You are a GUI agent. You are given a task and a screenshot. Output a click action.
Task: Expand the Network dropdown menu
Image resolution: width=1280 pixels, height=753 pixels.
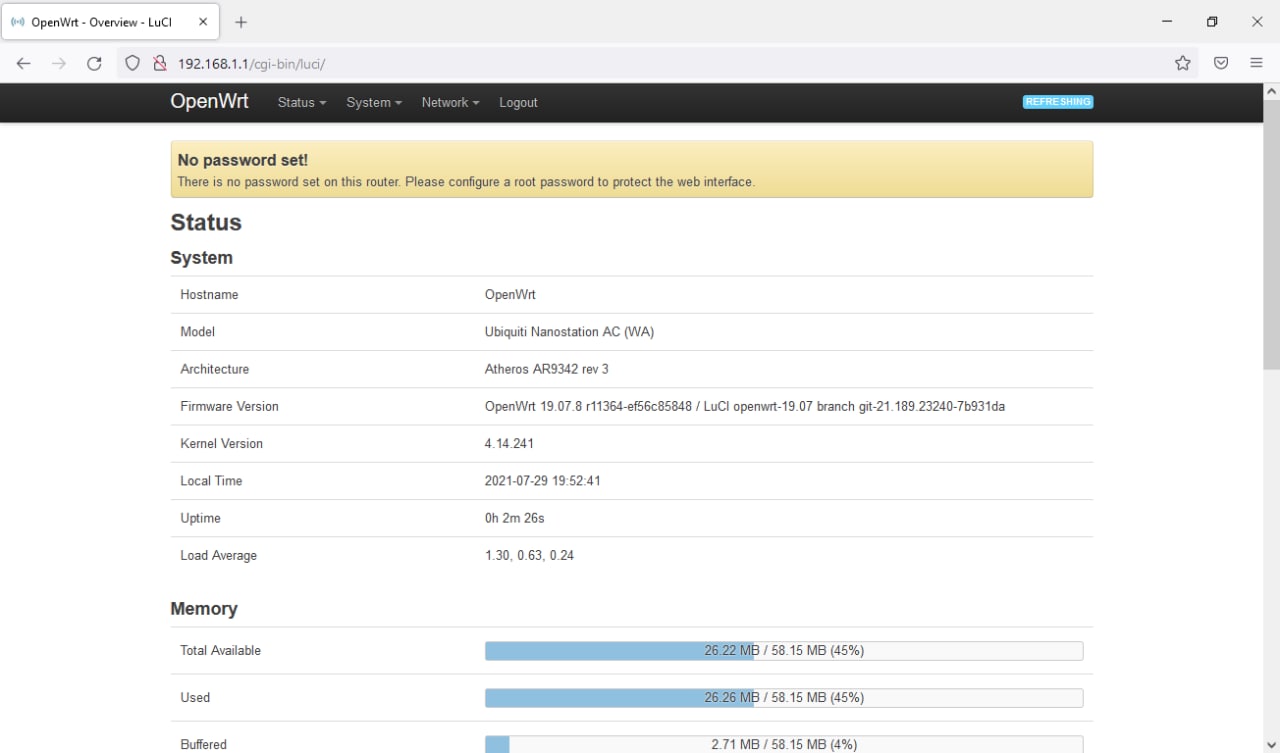pos(450,102)
